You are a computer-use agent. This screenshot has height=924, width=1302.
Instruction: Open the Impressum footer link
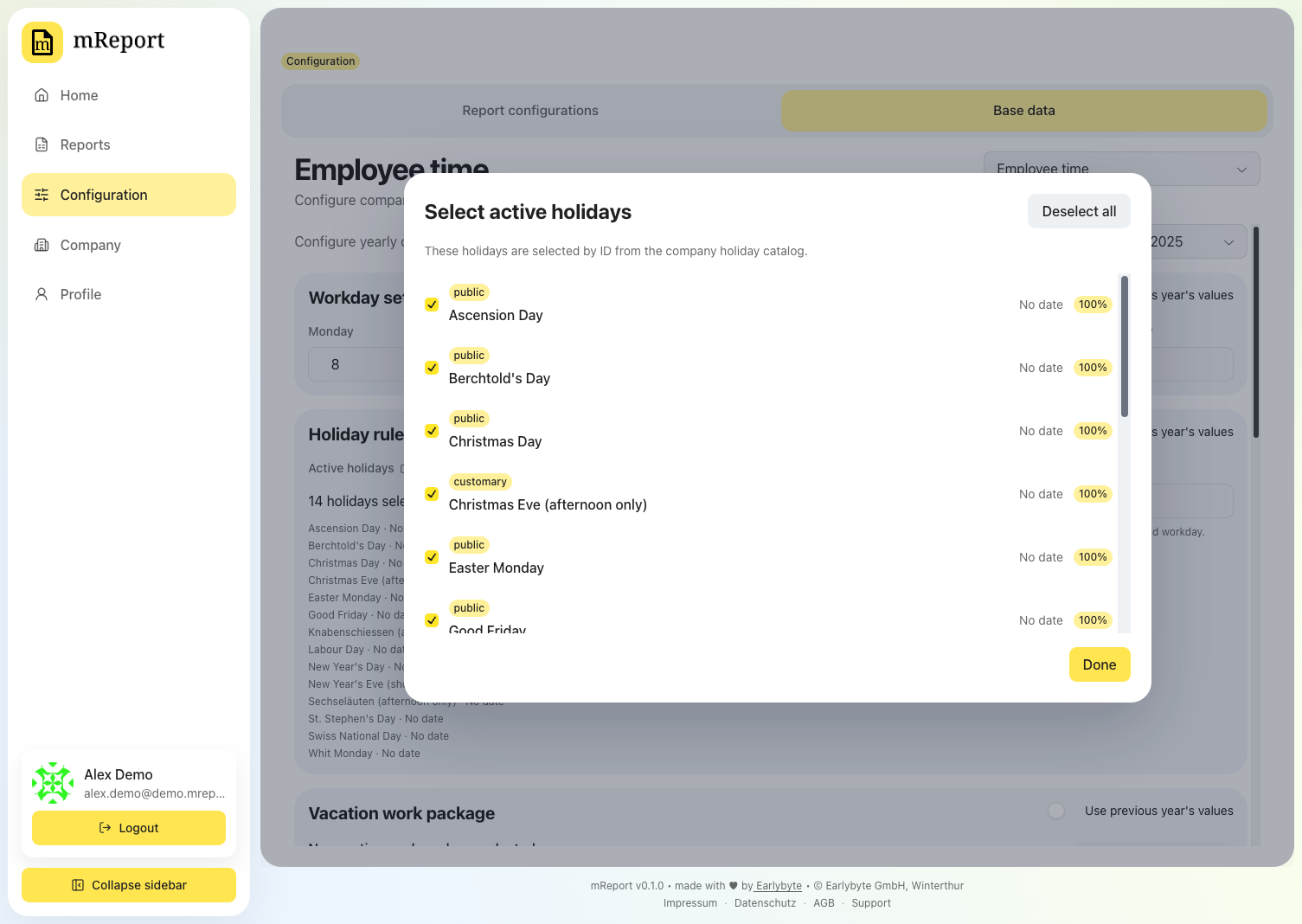tap(690, 903)
